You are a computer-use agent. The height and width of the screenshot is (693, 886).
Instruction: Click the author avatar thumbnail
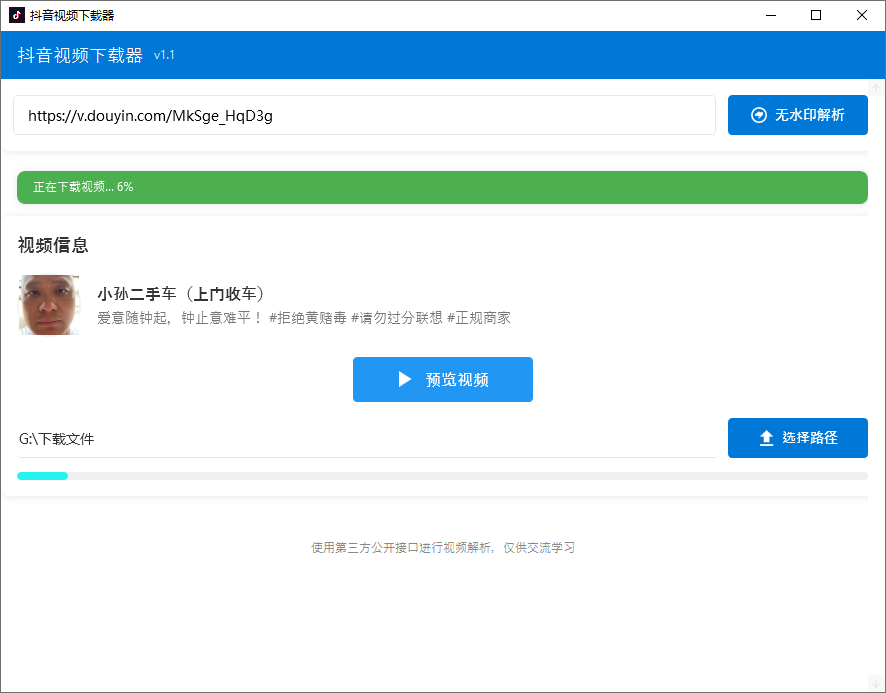tap(49, 305)
